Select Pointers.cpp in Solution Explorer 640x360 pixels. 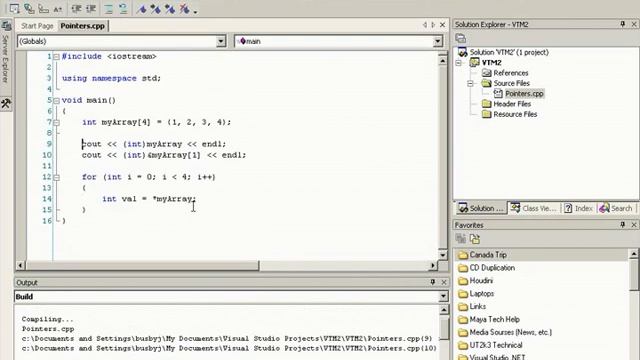[x=524, y=94]
